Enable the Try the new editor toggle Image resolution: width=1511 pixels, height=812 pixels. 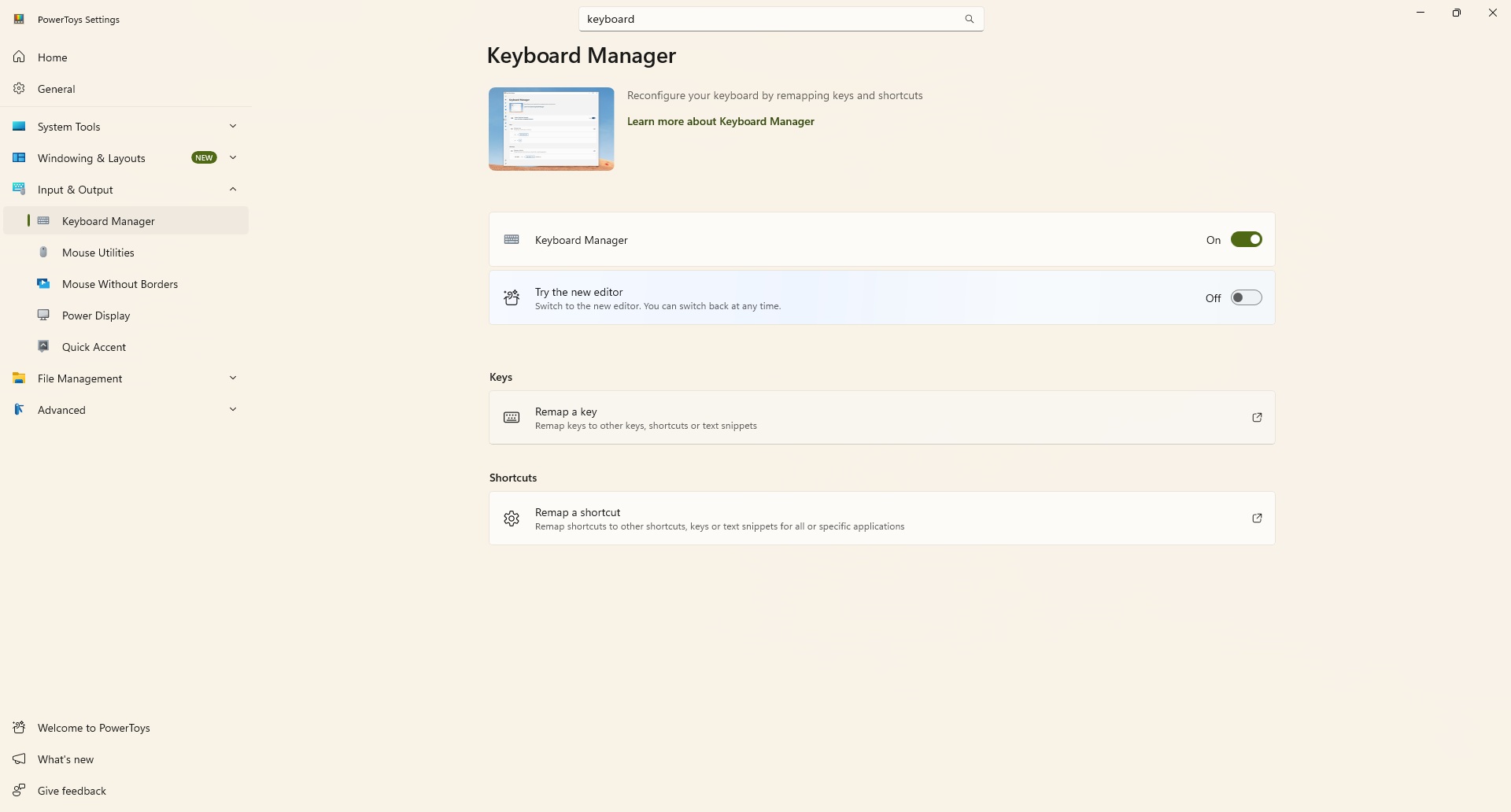pyautogui.click(x=1247, y=297)
